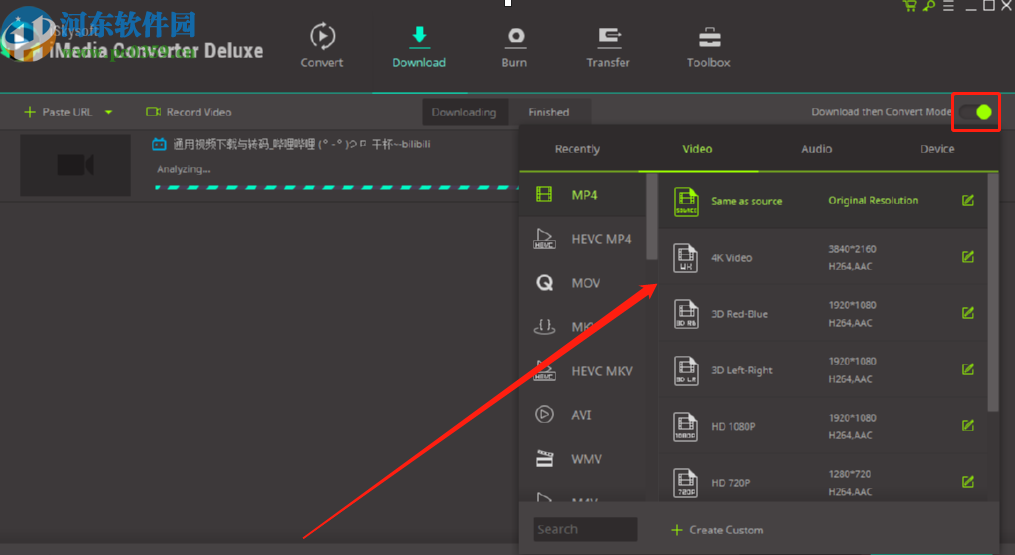Select the Device format tab
The width and height of the screenshot is (1015, 555).
click(x=937, y=149)
